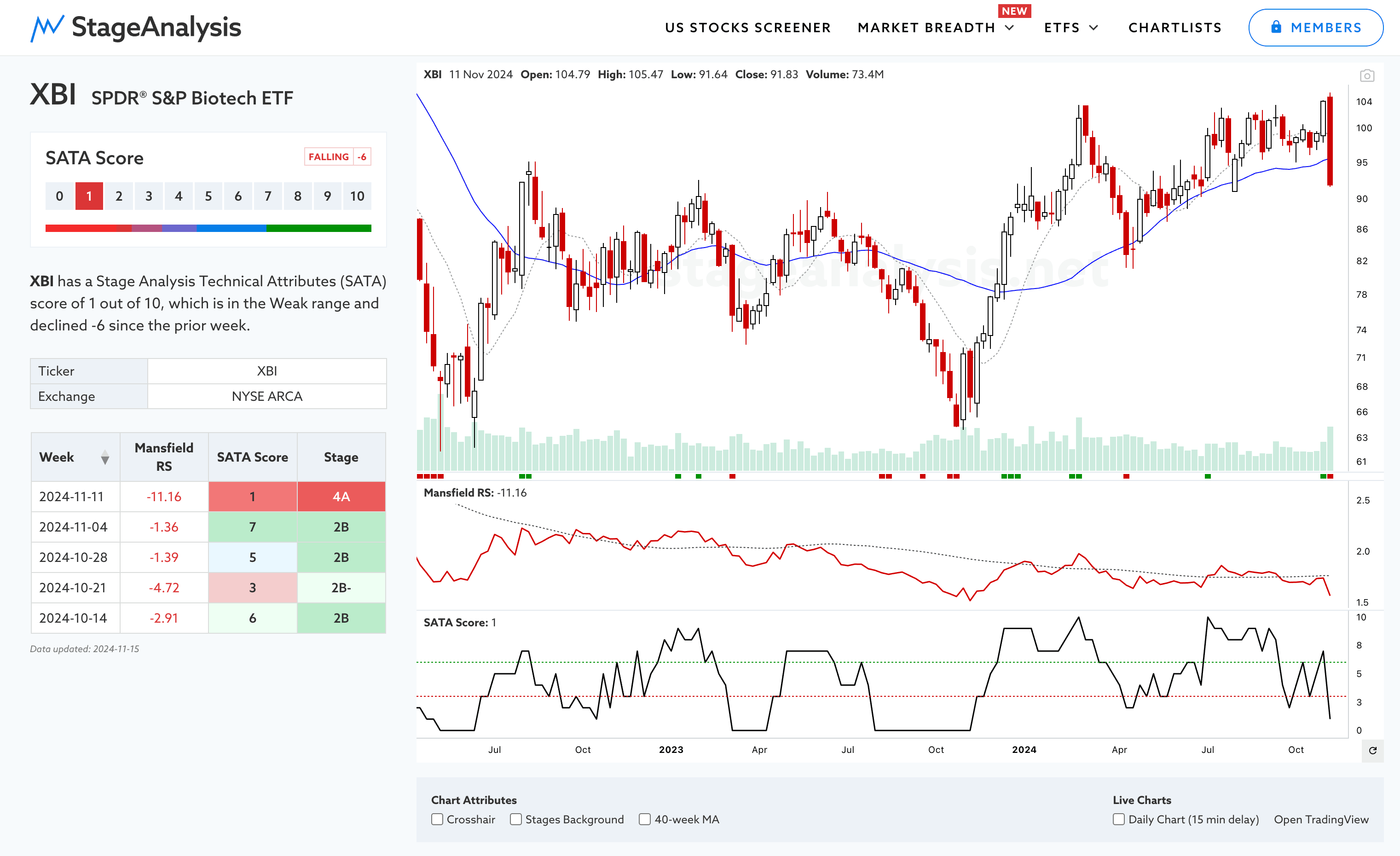Click the StageAnalysis logo
The width and height of the screenshot is (1400, 856).
coord(136,27)
